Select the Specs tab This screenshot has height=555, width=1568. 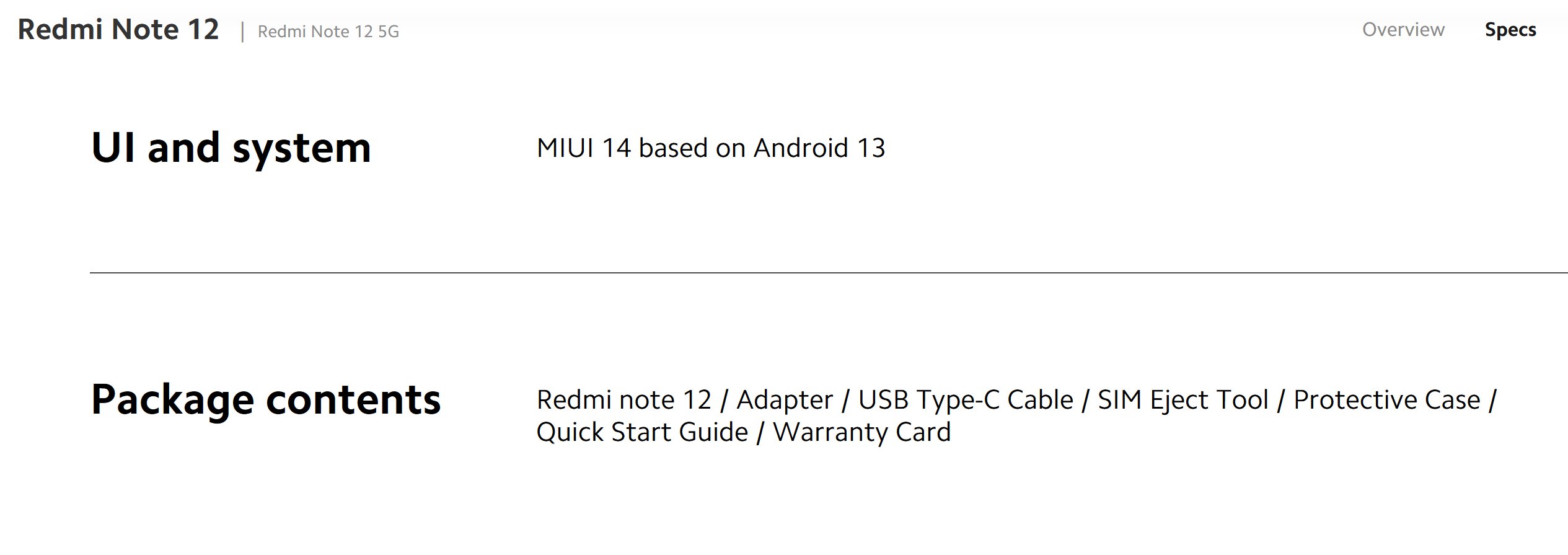1510,30
